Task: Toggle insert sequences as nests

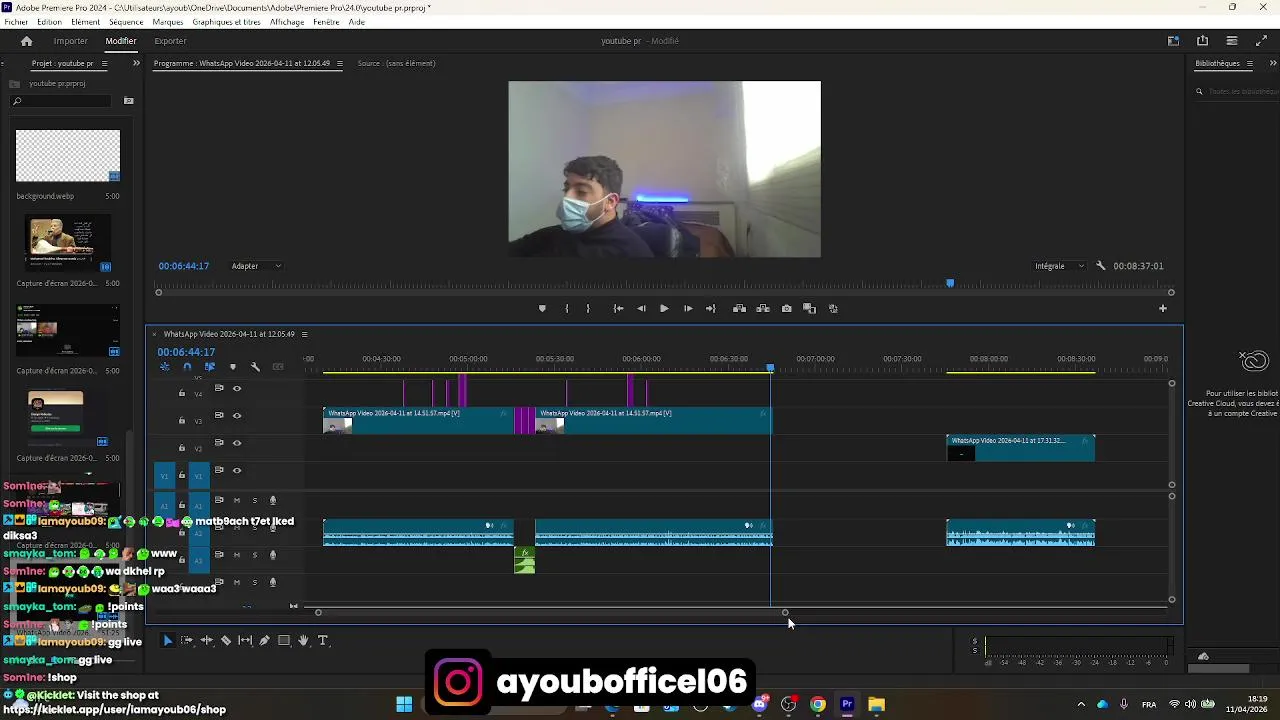Action: pyautogui.click(x=165, y=367)
